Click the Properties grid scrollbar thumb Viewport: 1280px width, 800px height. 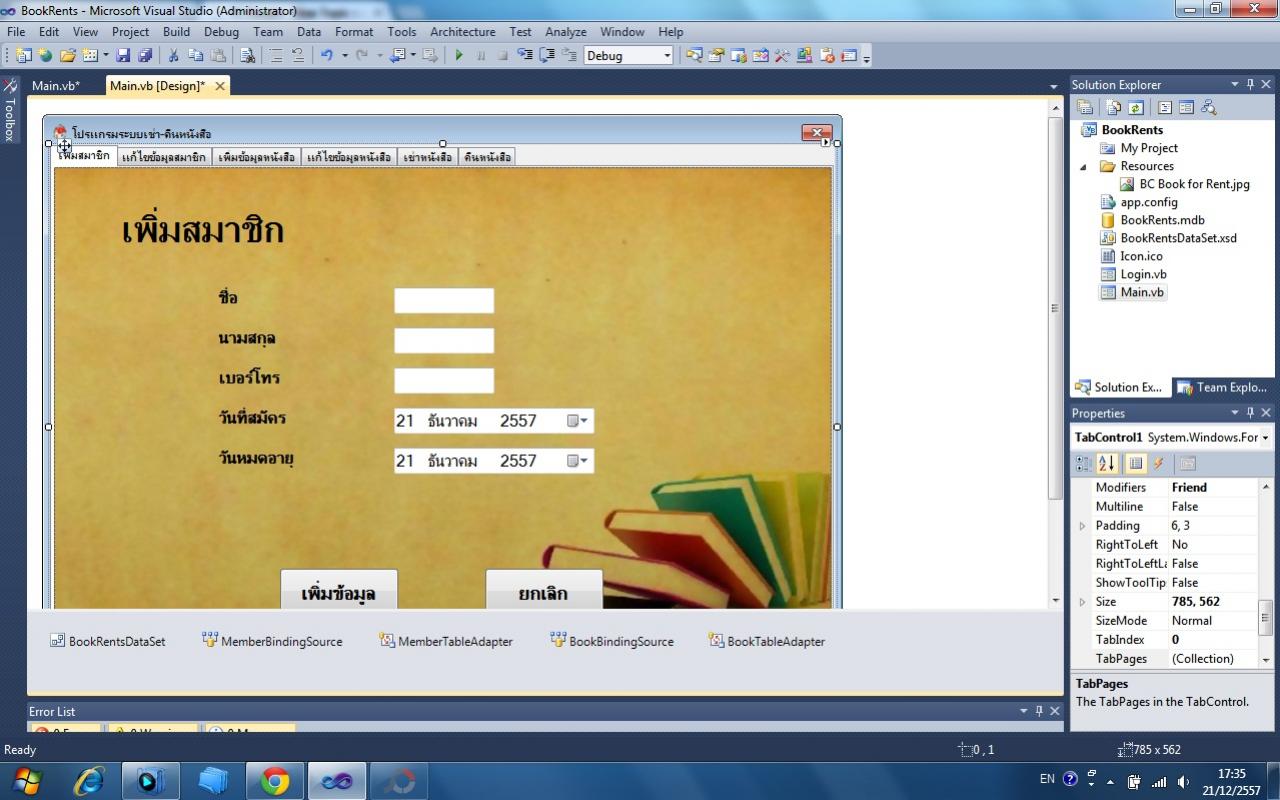(x=1265, y=618)
